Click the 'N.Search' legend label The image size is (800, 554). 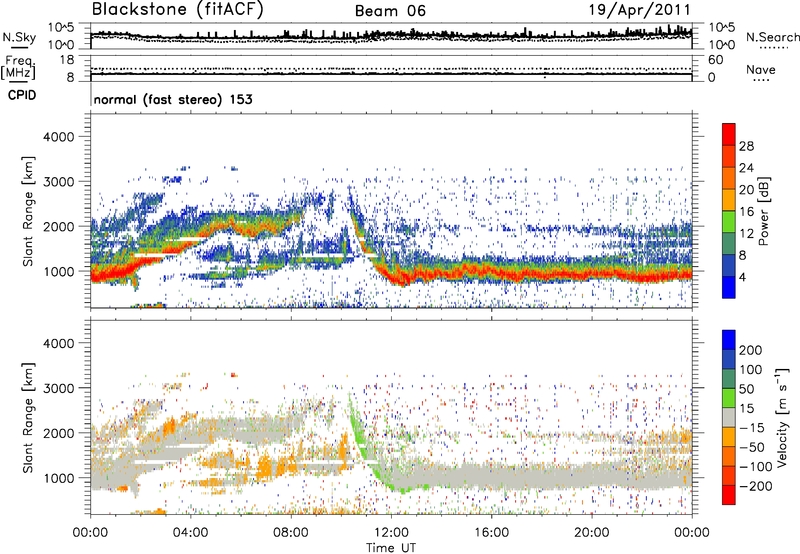click(772, 37)
